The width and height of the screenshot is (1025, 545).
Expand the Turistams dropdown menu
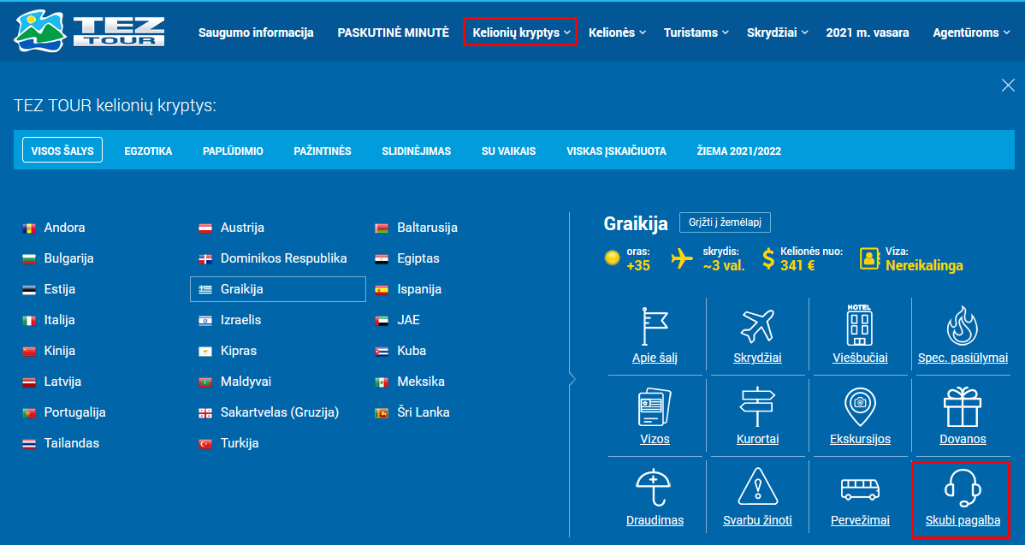[x=696, y=32]
